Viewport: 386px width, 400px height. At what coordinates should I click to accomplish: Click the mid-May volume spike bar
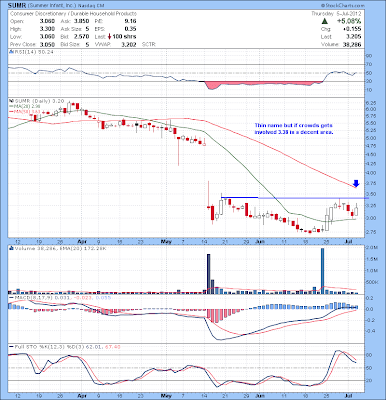tap(209, 274)
